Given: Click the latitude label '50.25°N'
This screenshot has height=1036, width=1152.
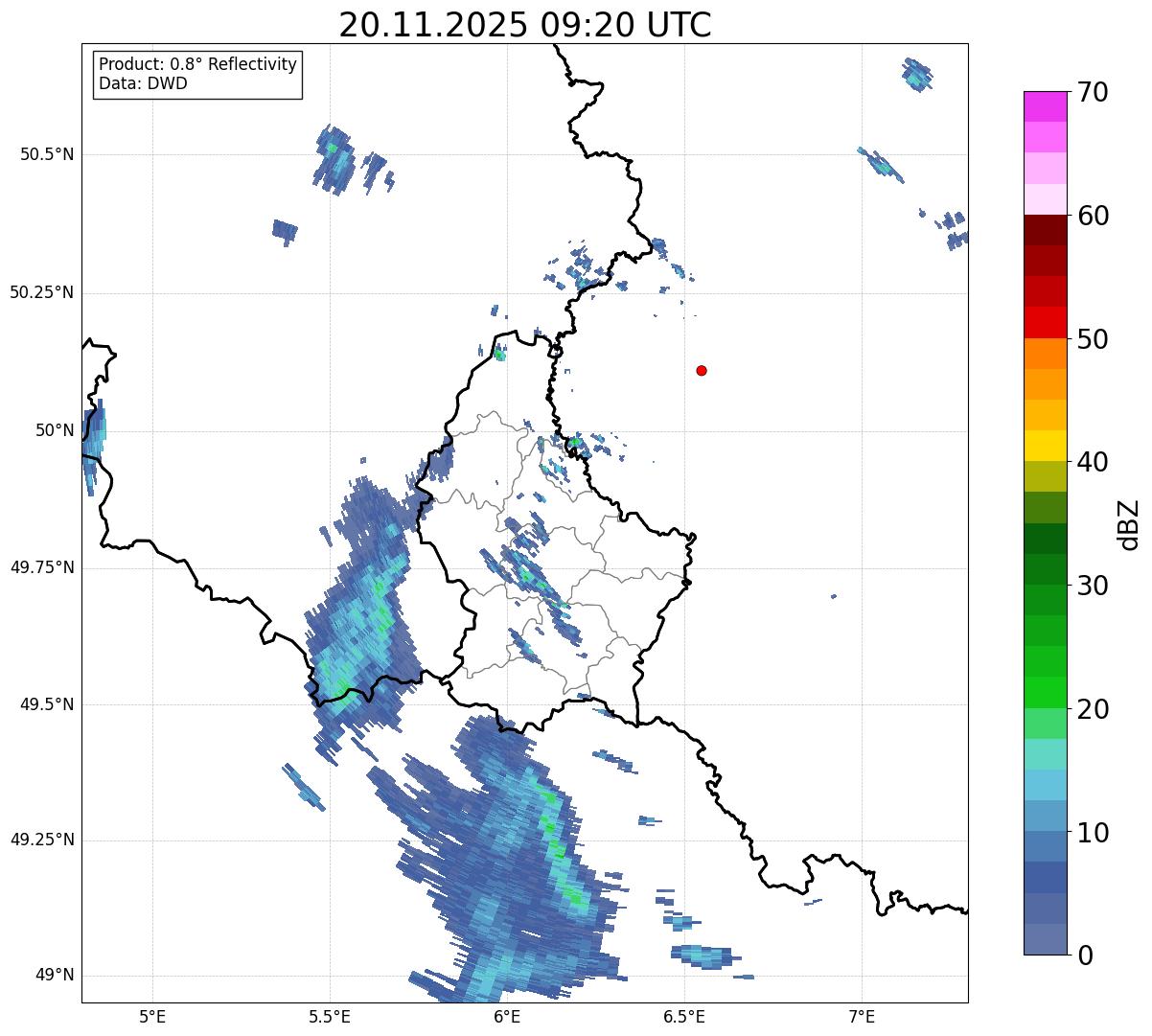Looking at the screenshot, I should 41,292.
